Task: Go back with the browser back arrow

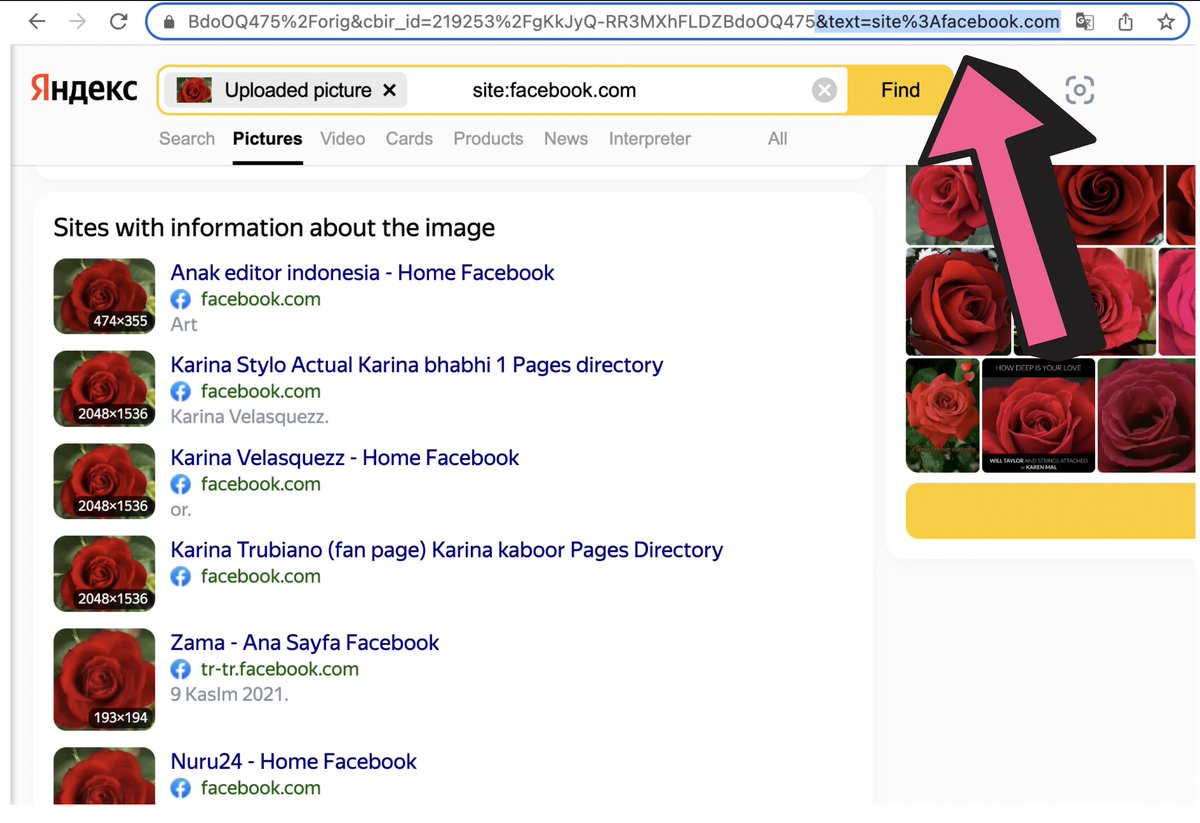Action: [x=37, y=21]
